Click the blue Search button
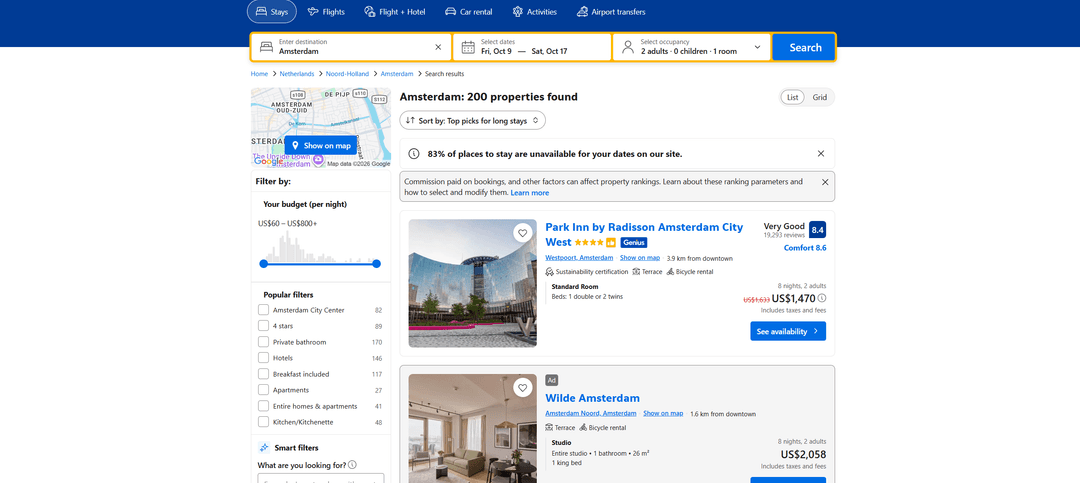 tap(804, 48)
